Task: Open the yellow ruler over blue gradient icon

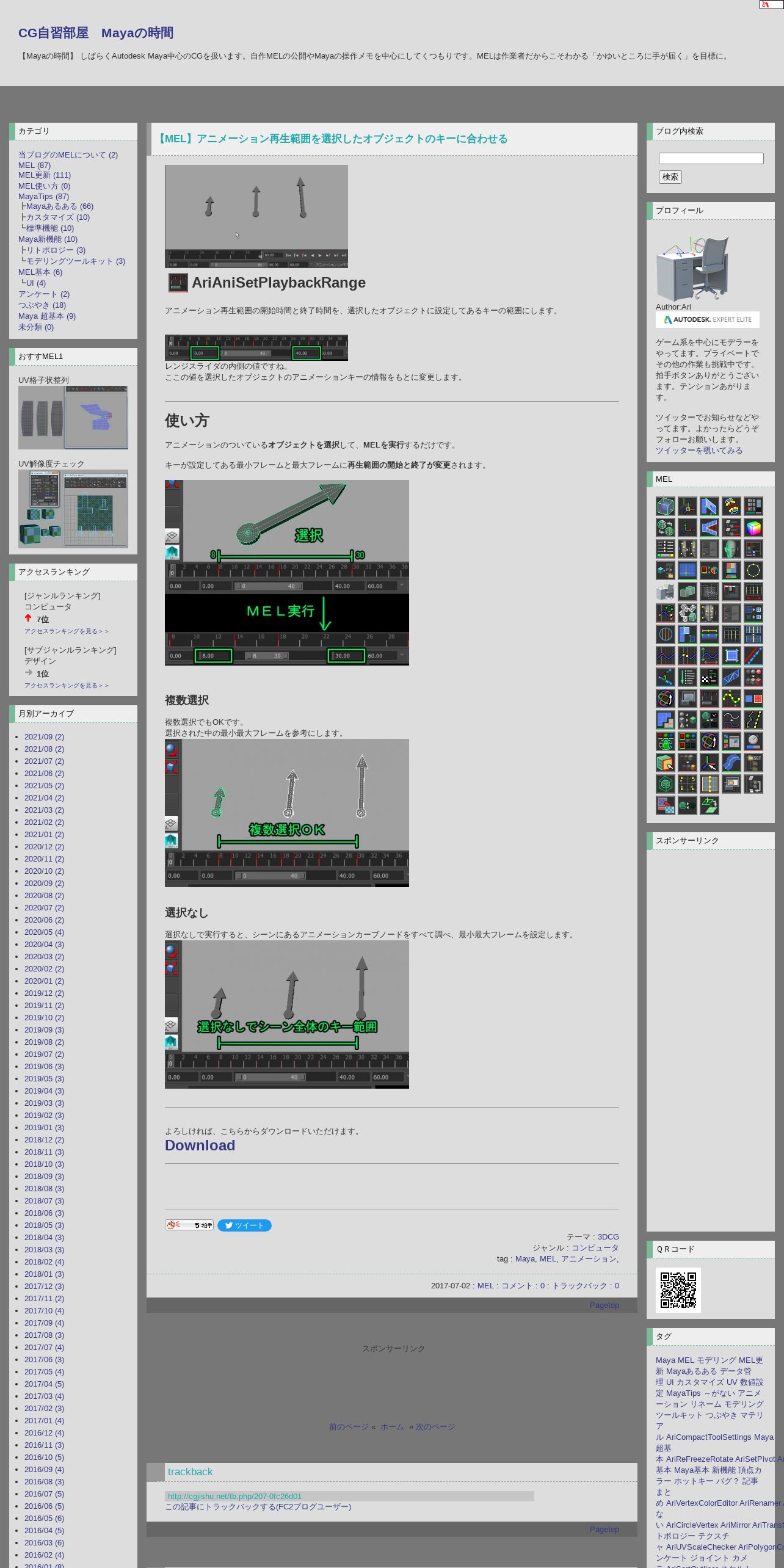Action: tap(710, 634)
